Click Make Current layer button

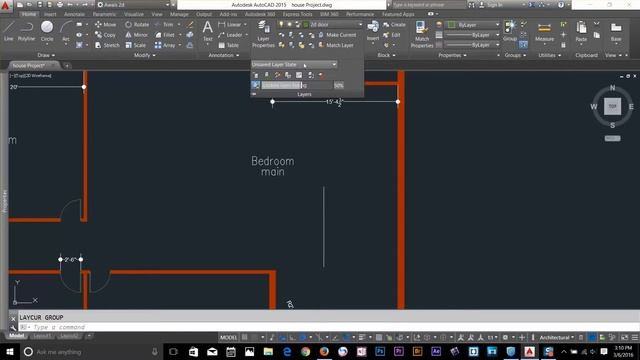pyautogui.click(x=337, y=35)
